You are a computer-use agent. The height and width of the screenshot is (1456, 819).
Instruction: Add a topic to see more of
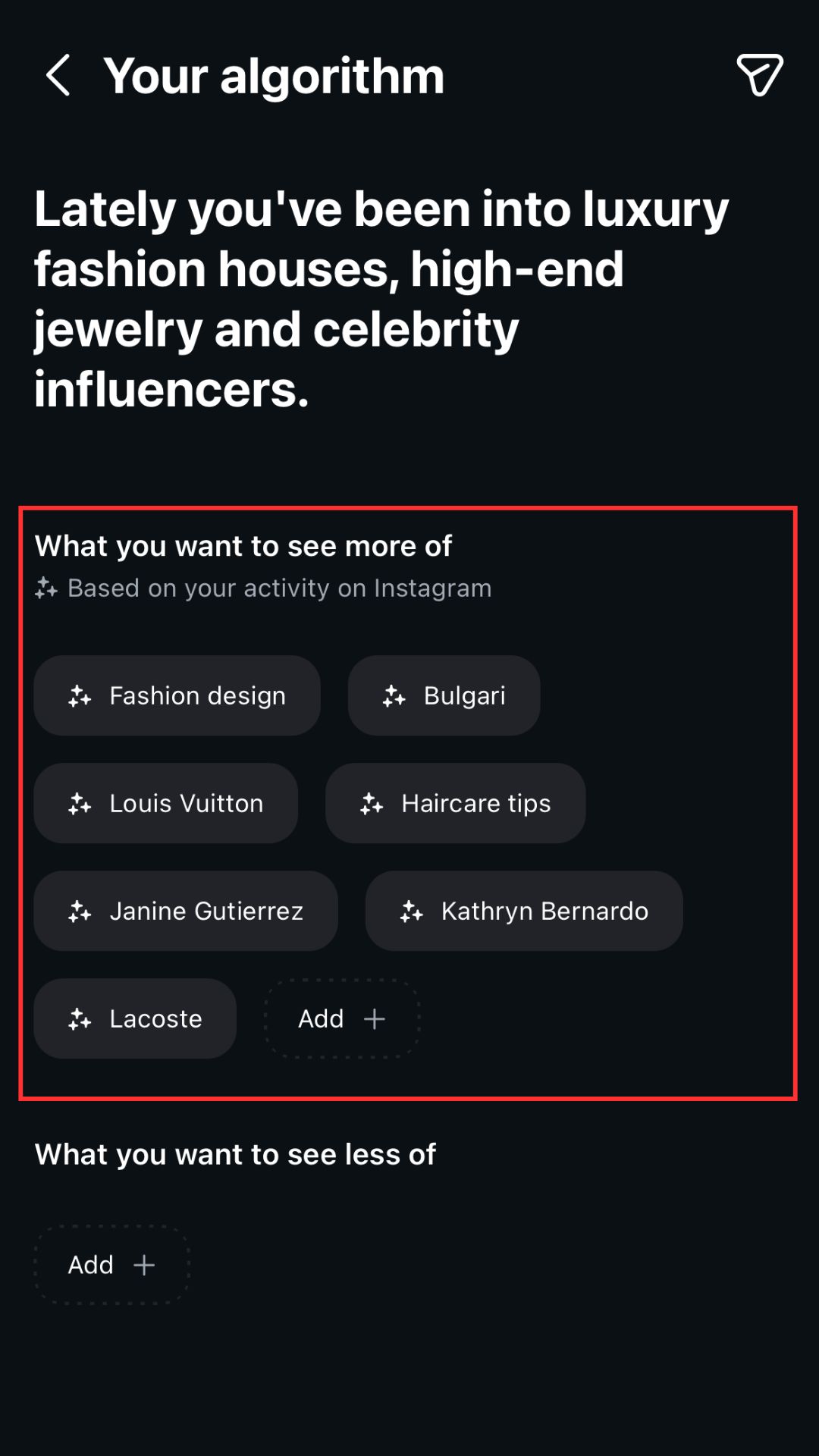click(342, 1018)
